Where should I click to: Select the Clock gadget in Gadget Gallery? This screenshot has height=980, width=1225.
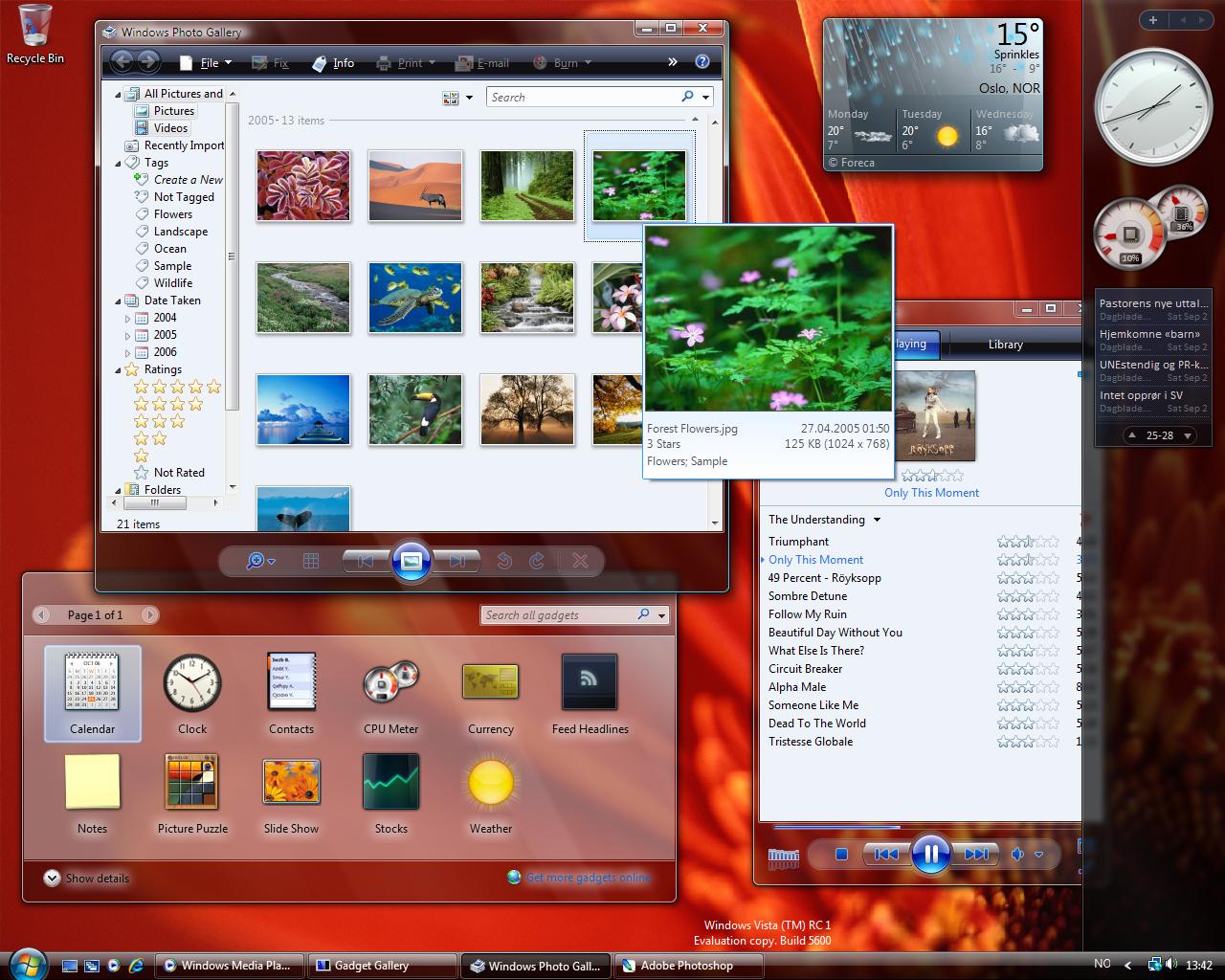[x=191, y=693]
